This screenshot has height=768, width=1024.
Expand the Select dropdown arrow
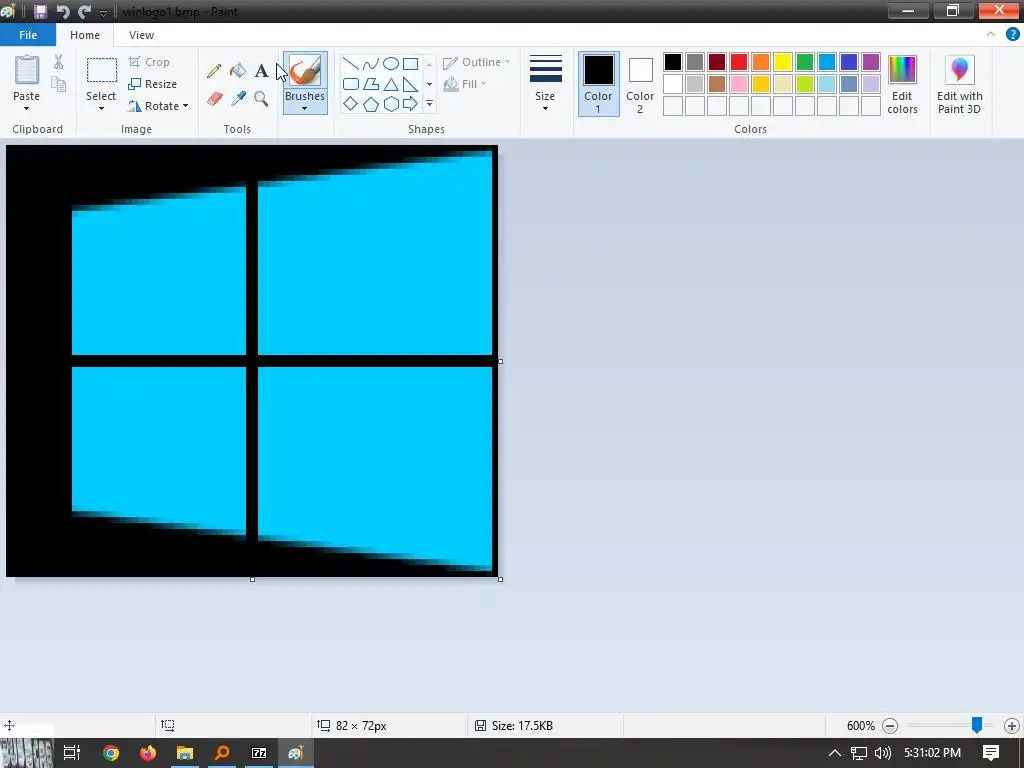click(102, 108)
